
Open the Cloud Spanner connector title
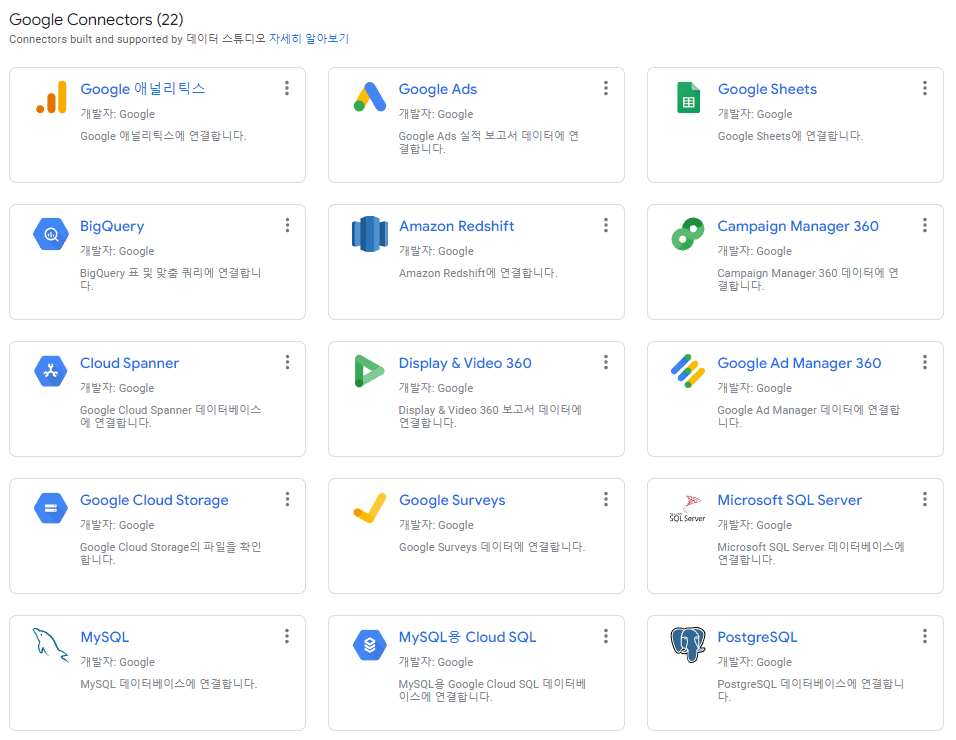coord(129,363)
